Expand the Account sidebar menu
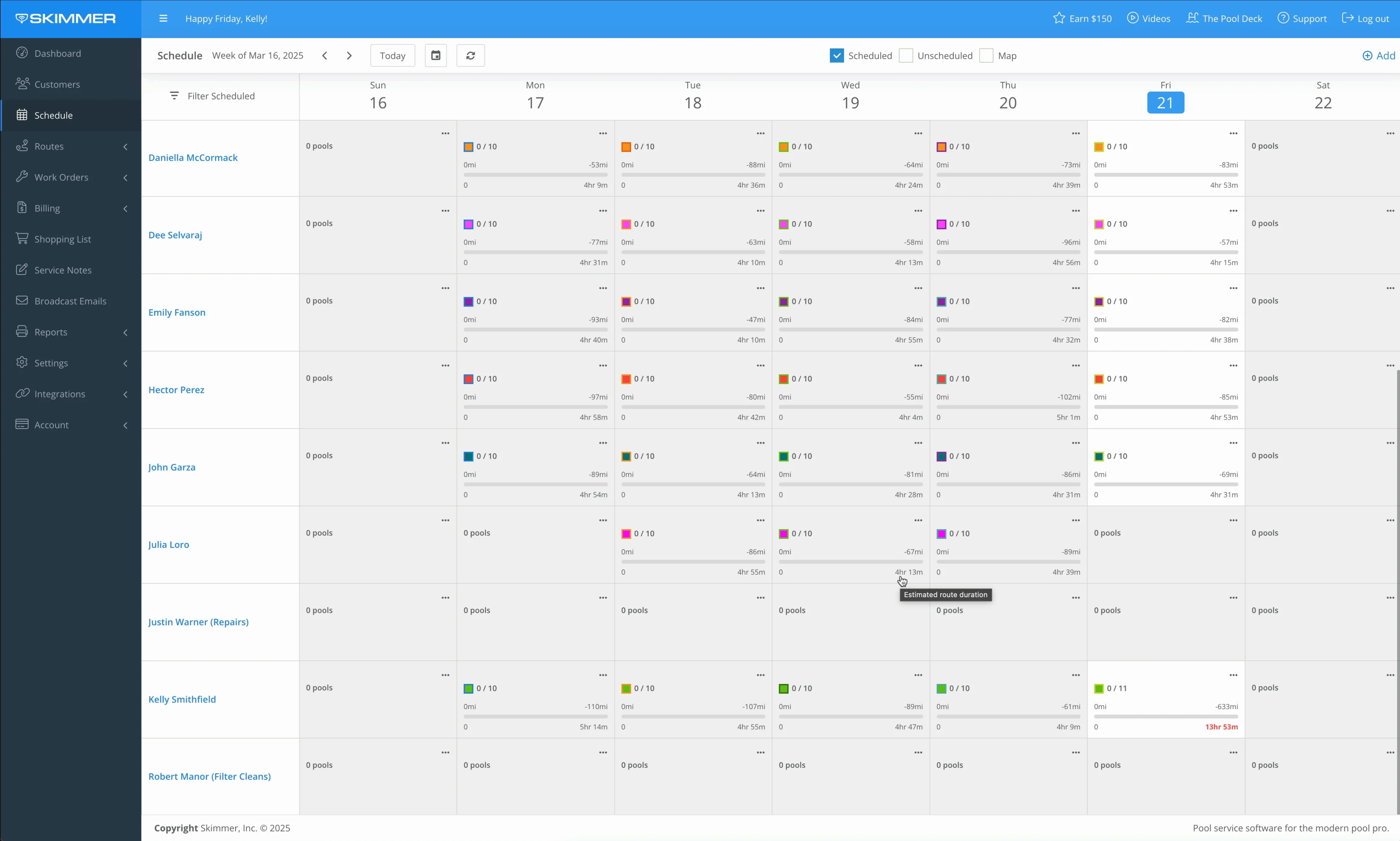This screenshot has width=1400, height=841. click(x=71, y=425)
